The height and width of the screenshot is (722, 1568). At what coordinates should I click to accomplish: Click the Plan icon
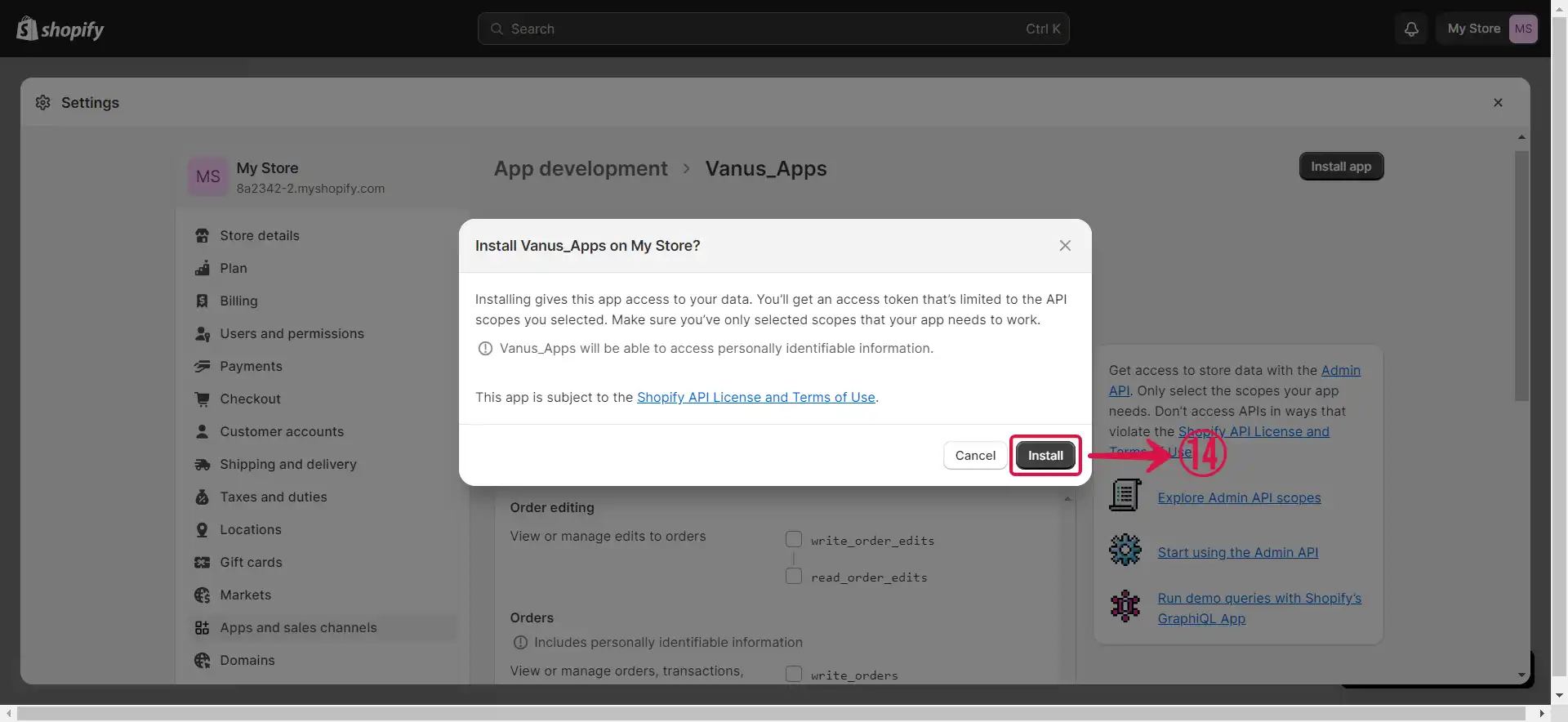click(x=202, y=268)
